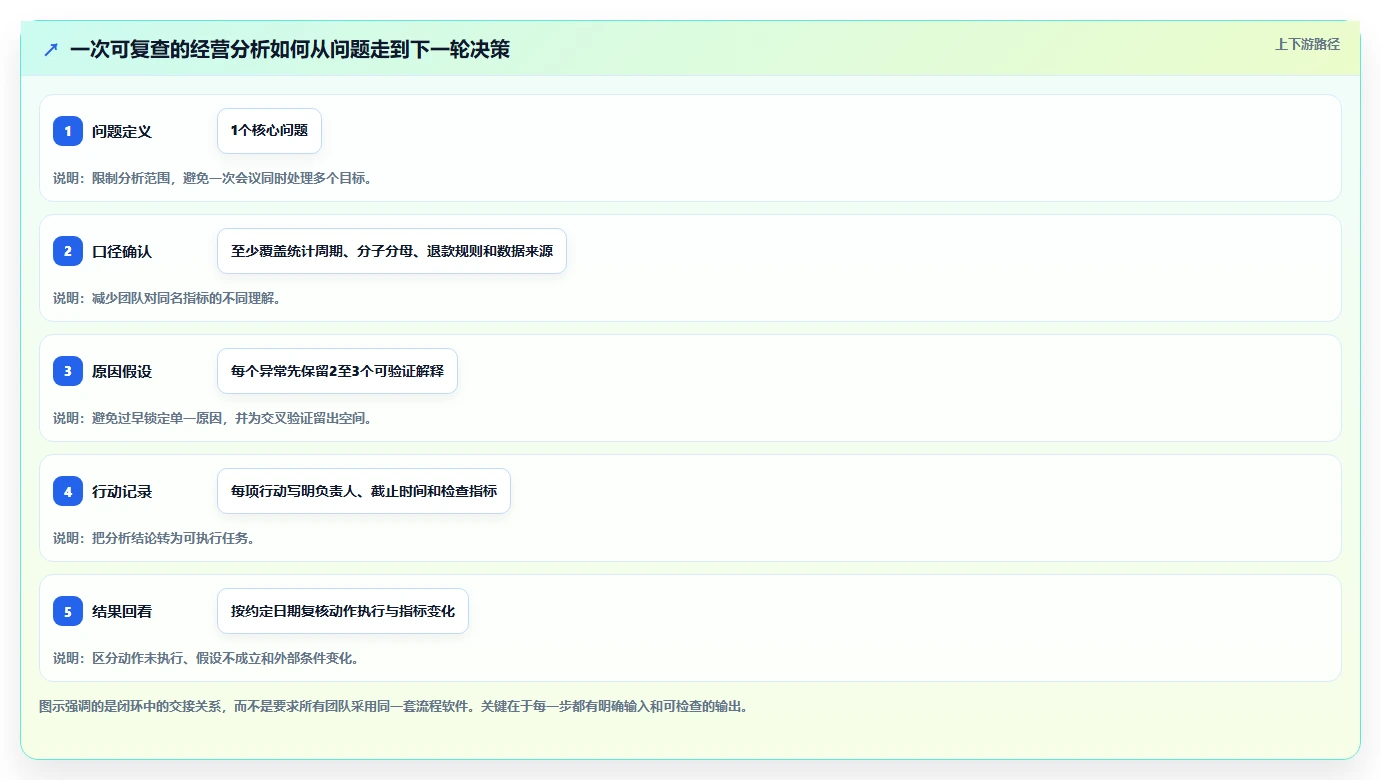
Task: Select the '1个核心问题' chip
Action: click(x=269, y=131)
